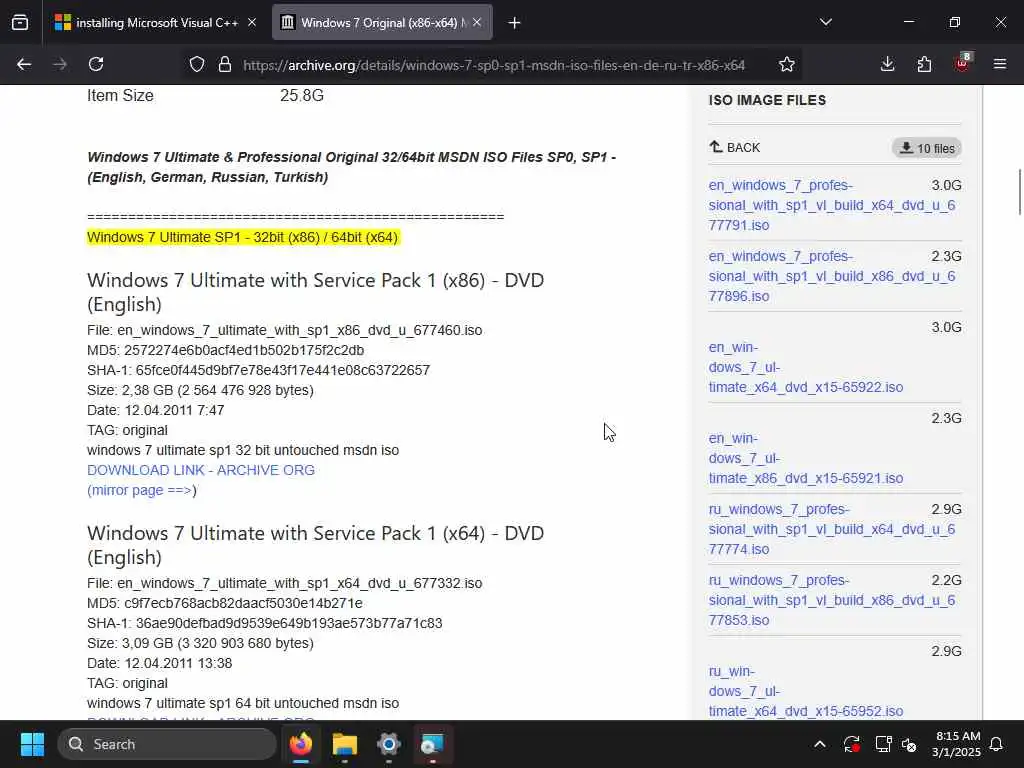Open the uBlock Origin extension icon

click(963, 63)
